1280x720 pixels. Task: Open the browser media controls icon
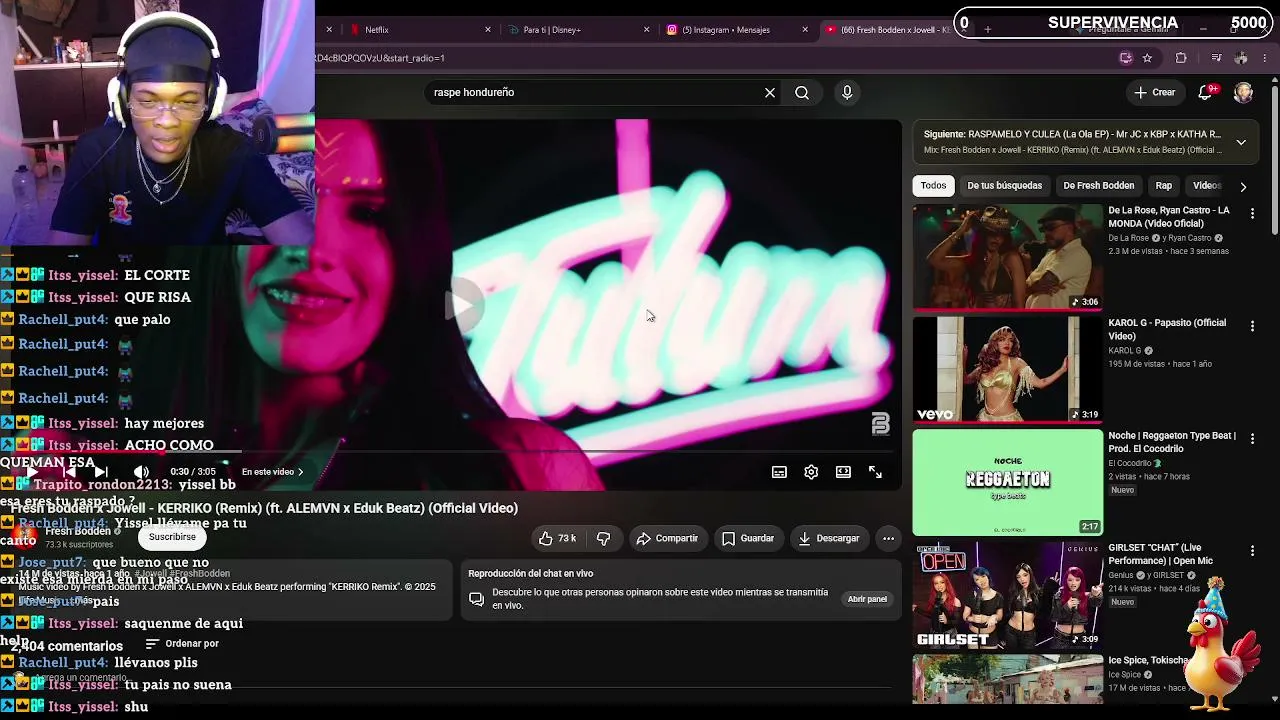coord(1216,58)
